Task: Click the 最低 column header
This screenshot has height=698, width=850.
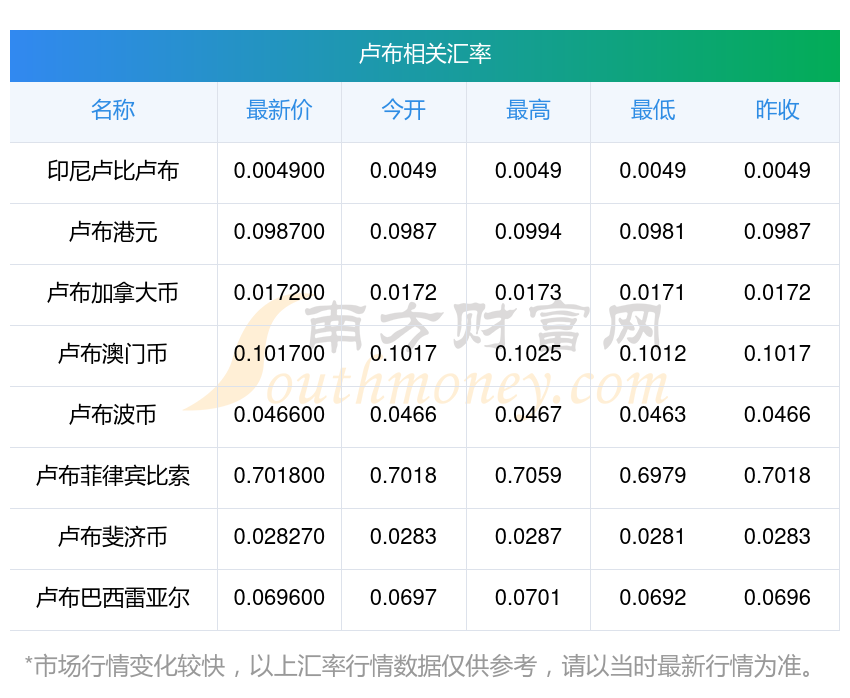Action: click(653, 110)
